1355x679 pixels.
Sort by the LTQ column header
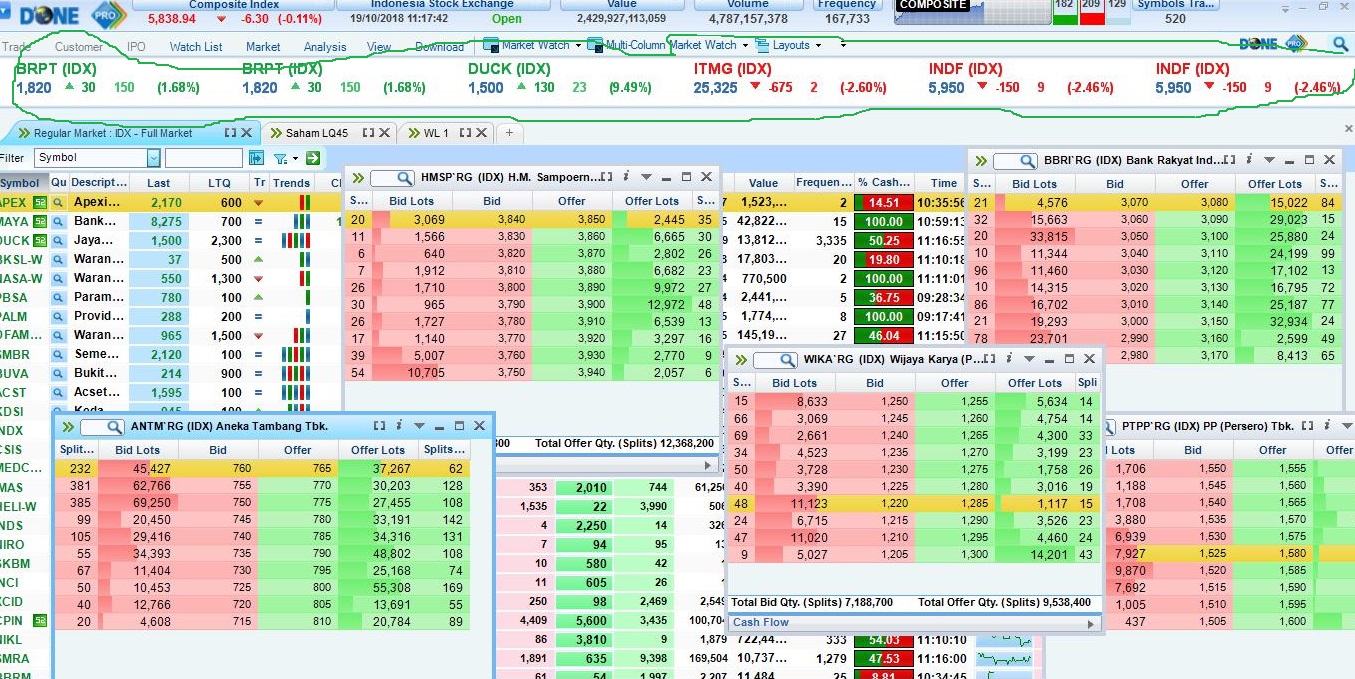coord(219,183)
